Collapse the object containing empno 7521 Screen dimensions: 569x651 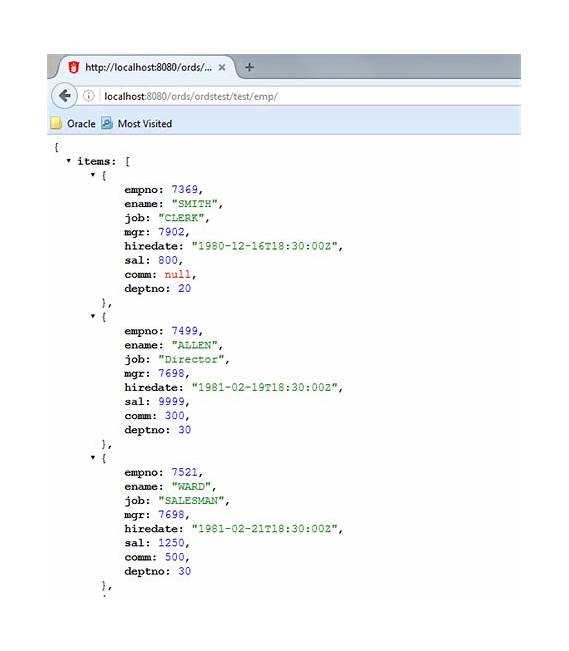(x=93, y=458)
